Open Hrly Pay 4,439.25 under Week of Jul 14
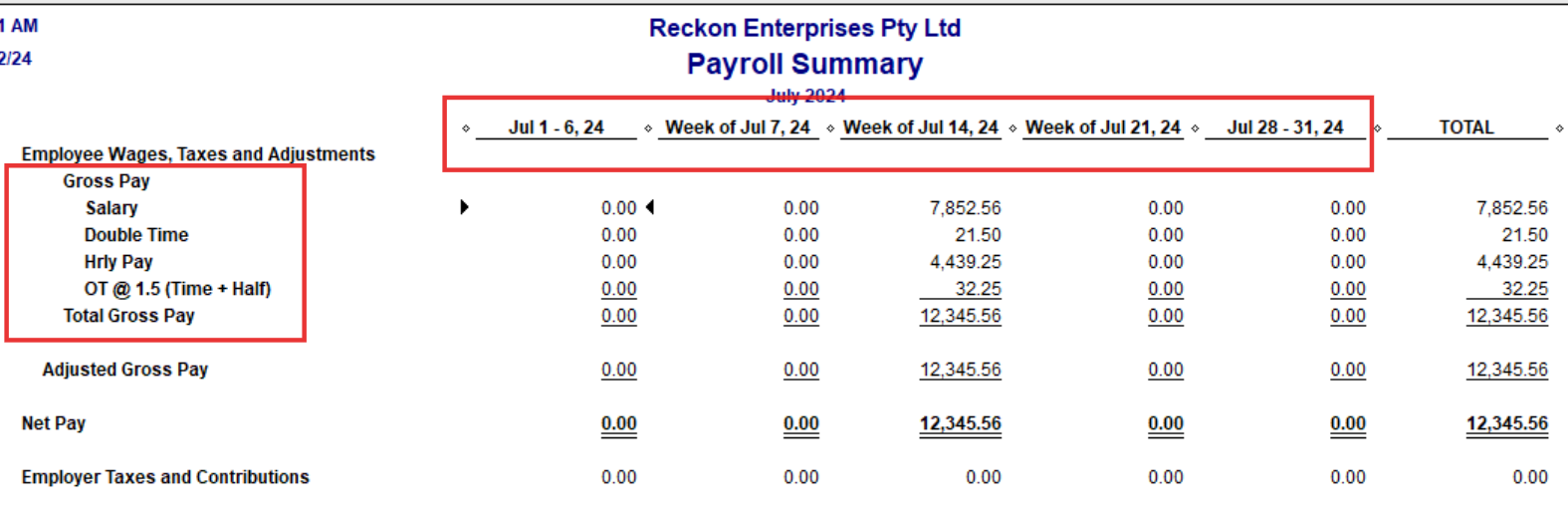The image size is (1568, 511). pyautogui.click(x=966, y=262)
